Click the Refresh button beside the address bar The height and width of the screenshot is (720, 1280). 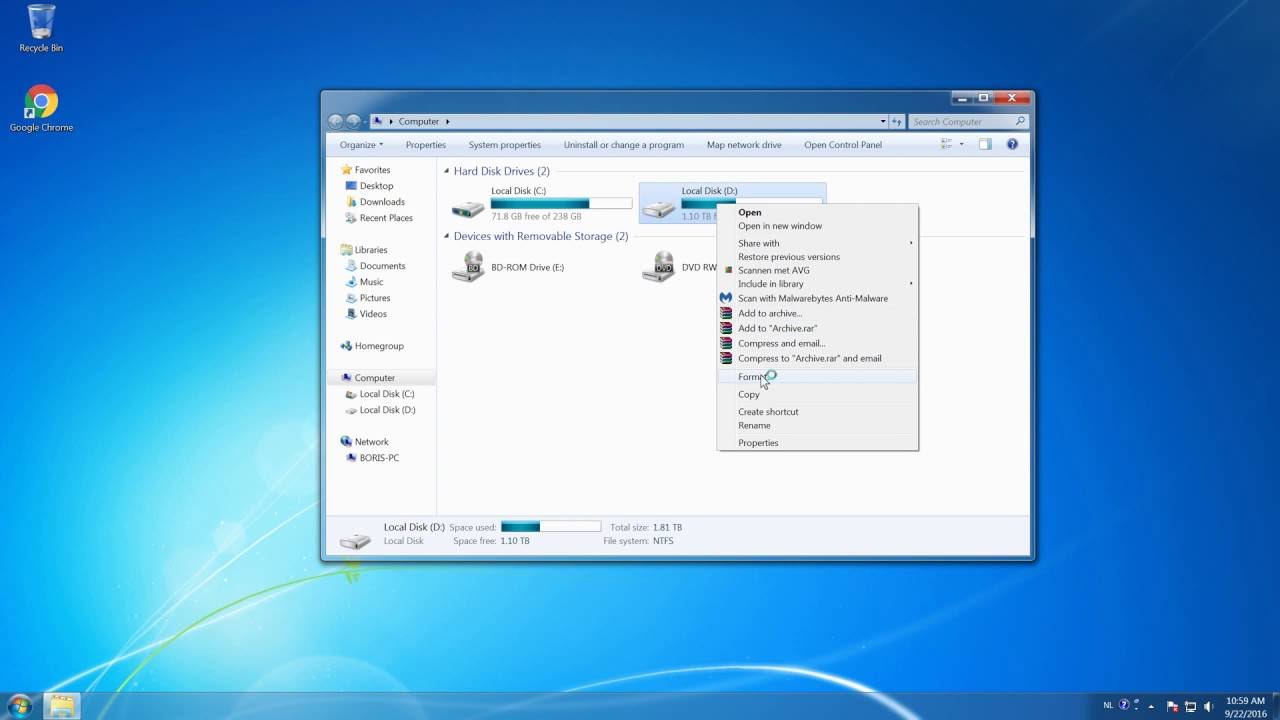(897, 121)
